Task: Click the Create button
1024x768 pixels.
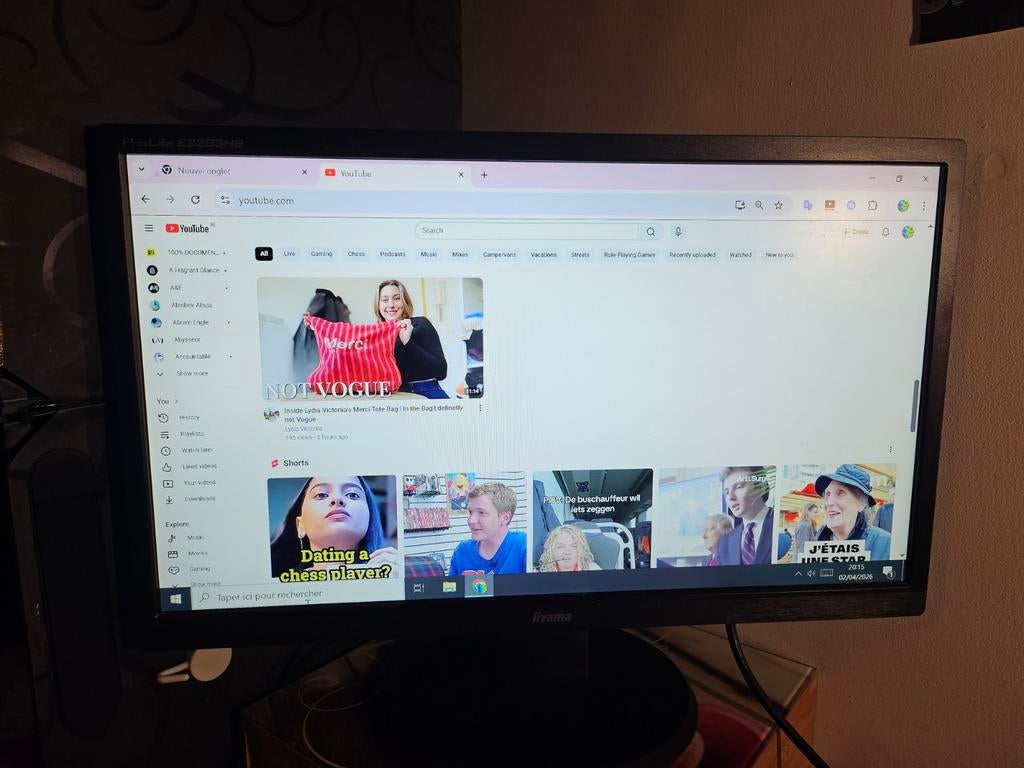Action: [x=856, y=232]
